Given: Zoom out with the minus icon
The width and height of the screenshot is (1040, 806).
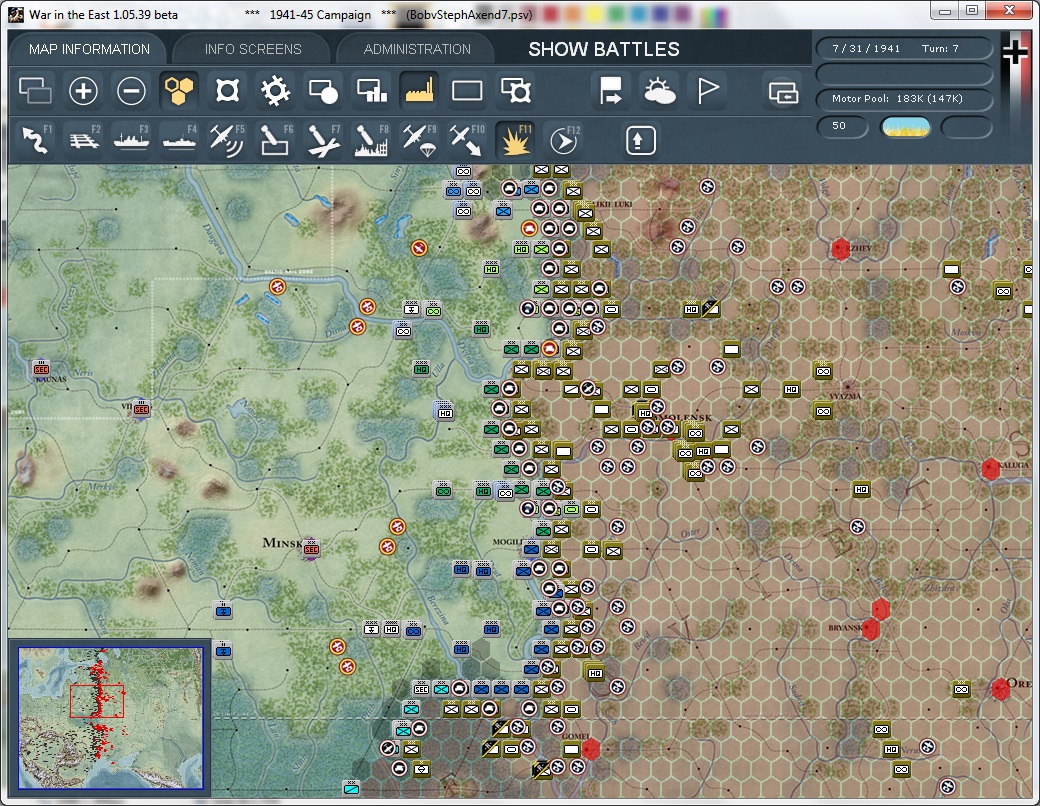Looking at the screenshot, I should pos(131,90).
